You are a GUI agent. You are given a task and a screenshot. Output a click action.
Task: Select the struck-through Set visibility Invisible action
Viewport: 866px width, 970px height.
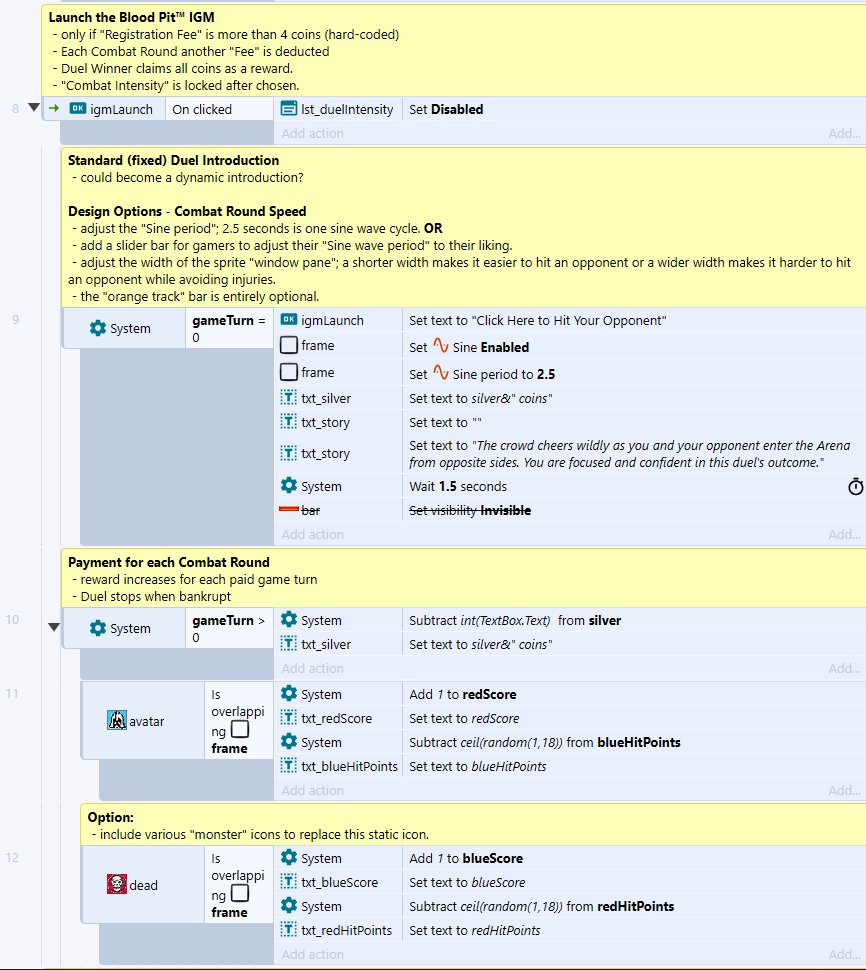pos(470,510)
